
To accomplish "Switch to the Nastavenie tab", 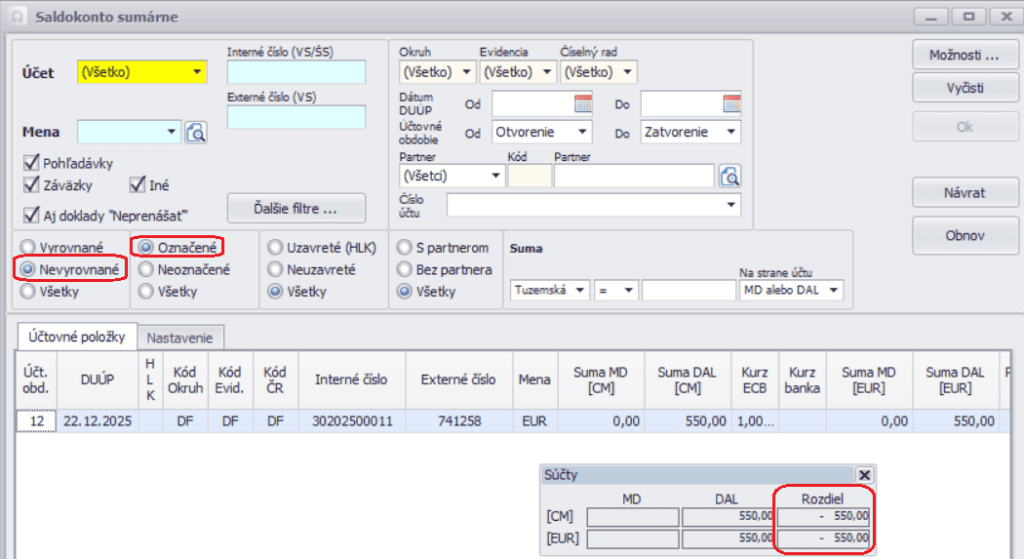I will [180, 337].
